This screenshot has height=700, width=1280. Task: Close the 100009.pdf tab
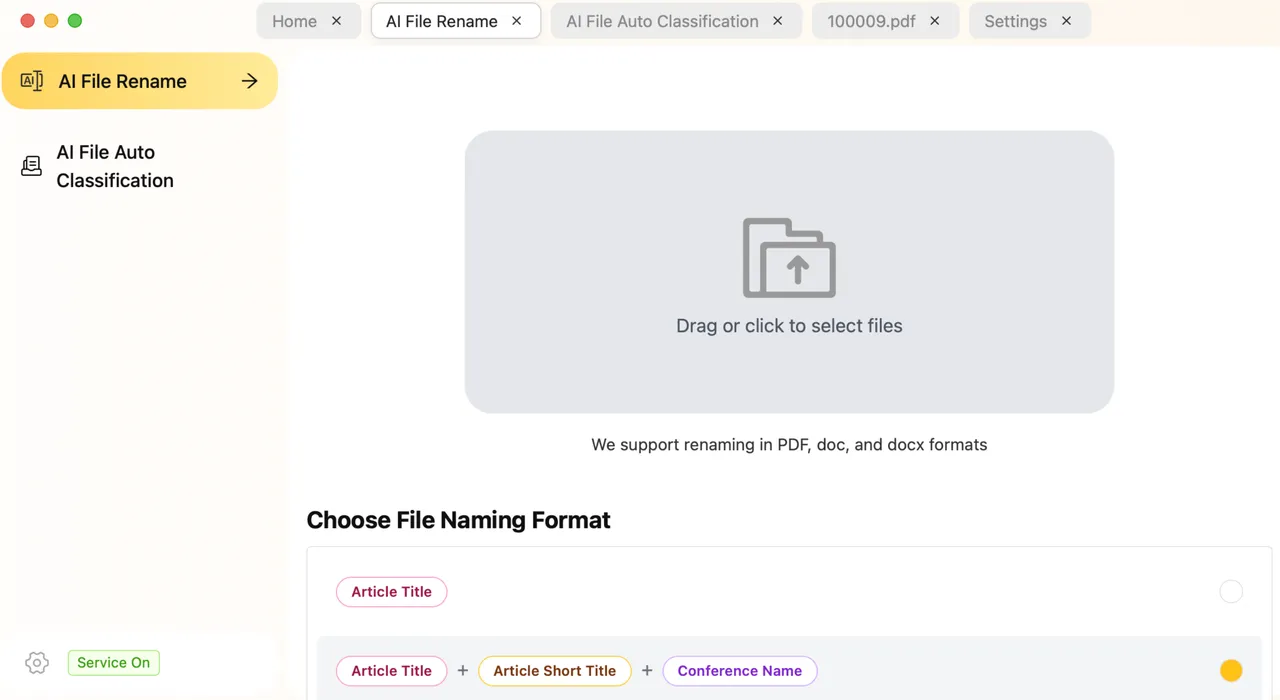[935, 21]
